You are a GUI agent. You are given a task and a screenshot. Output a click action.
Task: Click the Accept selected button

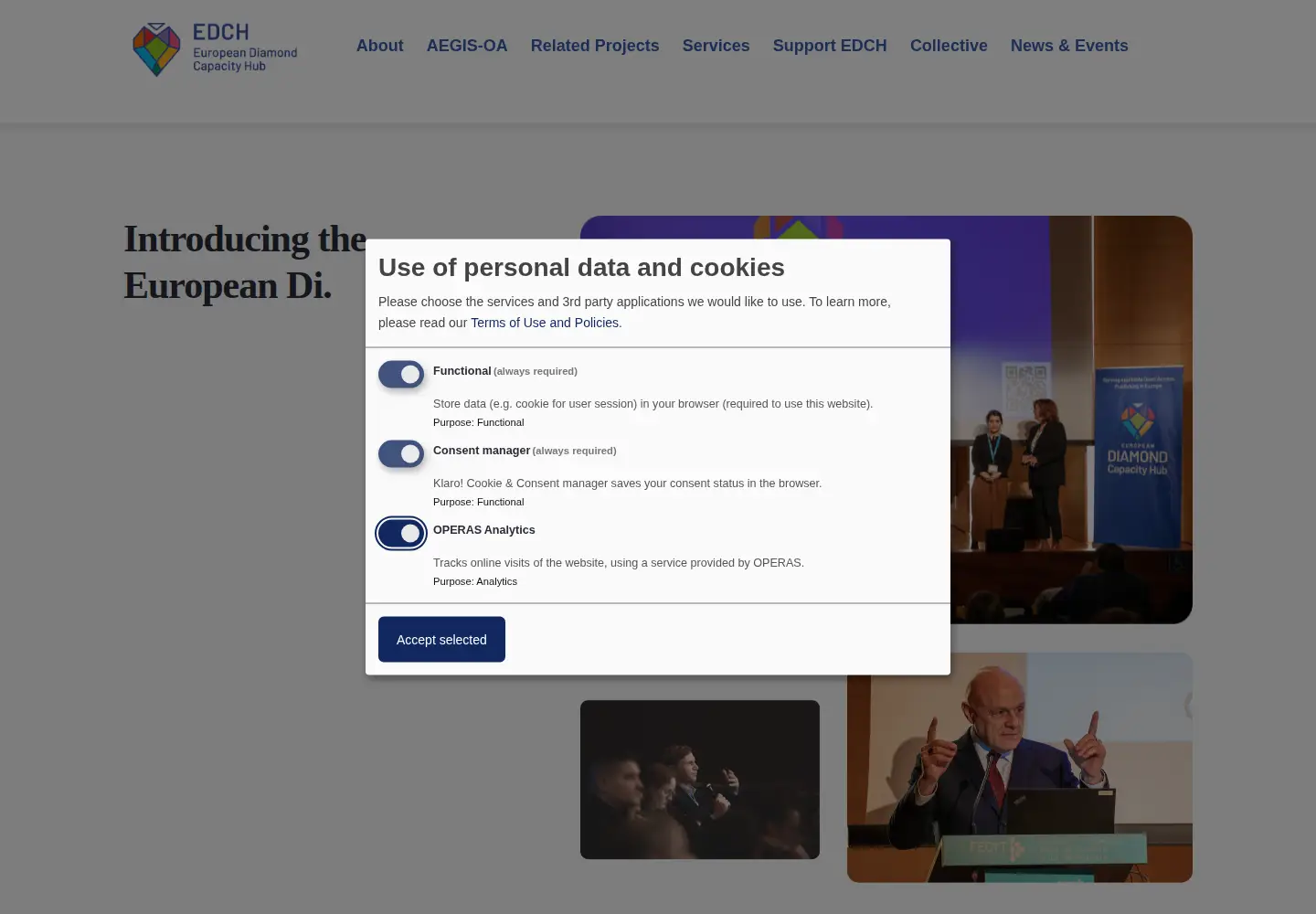coord(441,639)
